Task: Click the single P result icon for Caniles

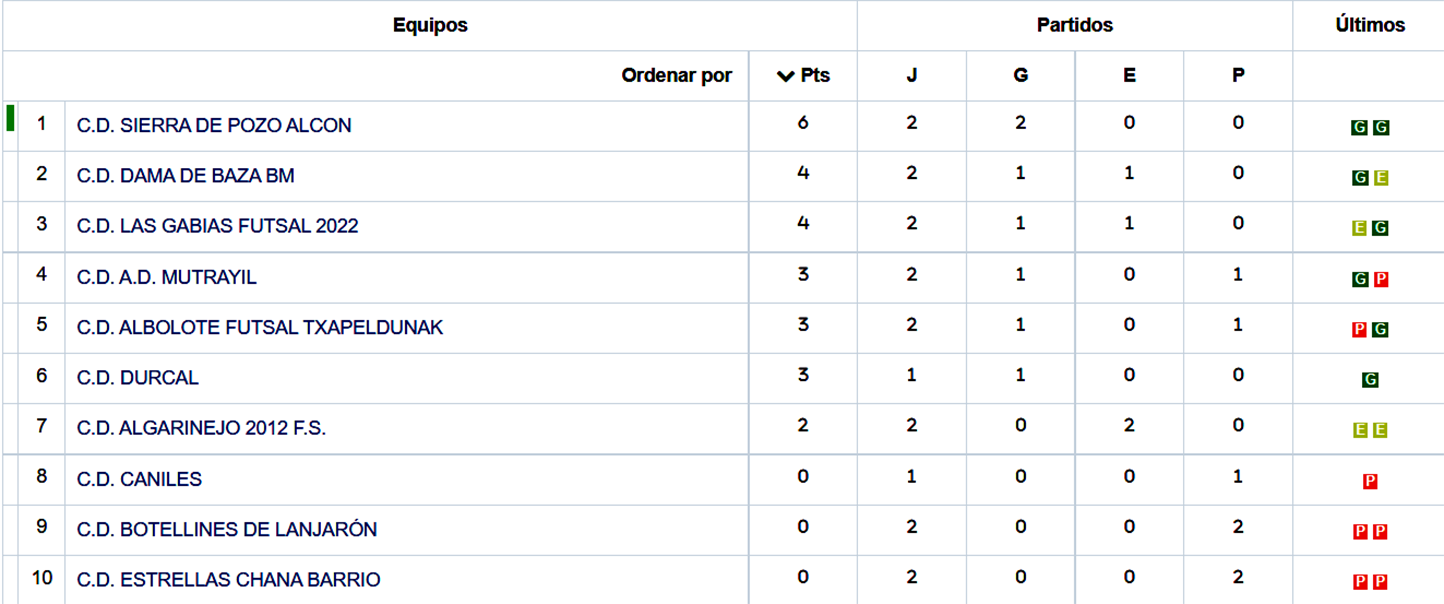Action: point(1370,481)
